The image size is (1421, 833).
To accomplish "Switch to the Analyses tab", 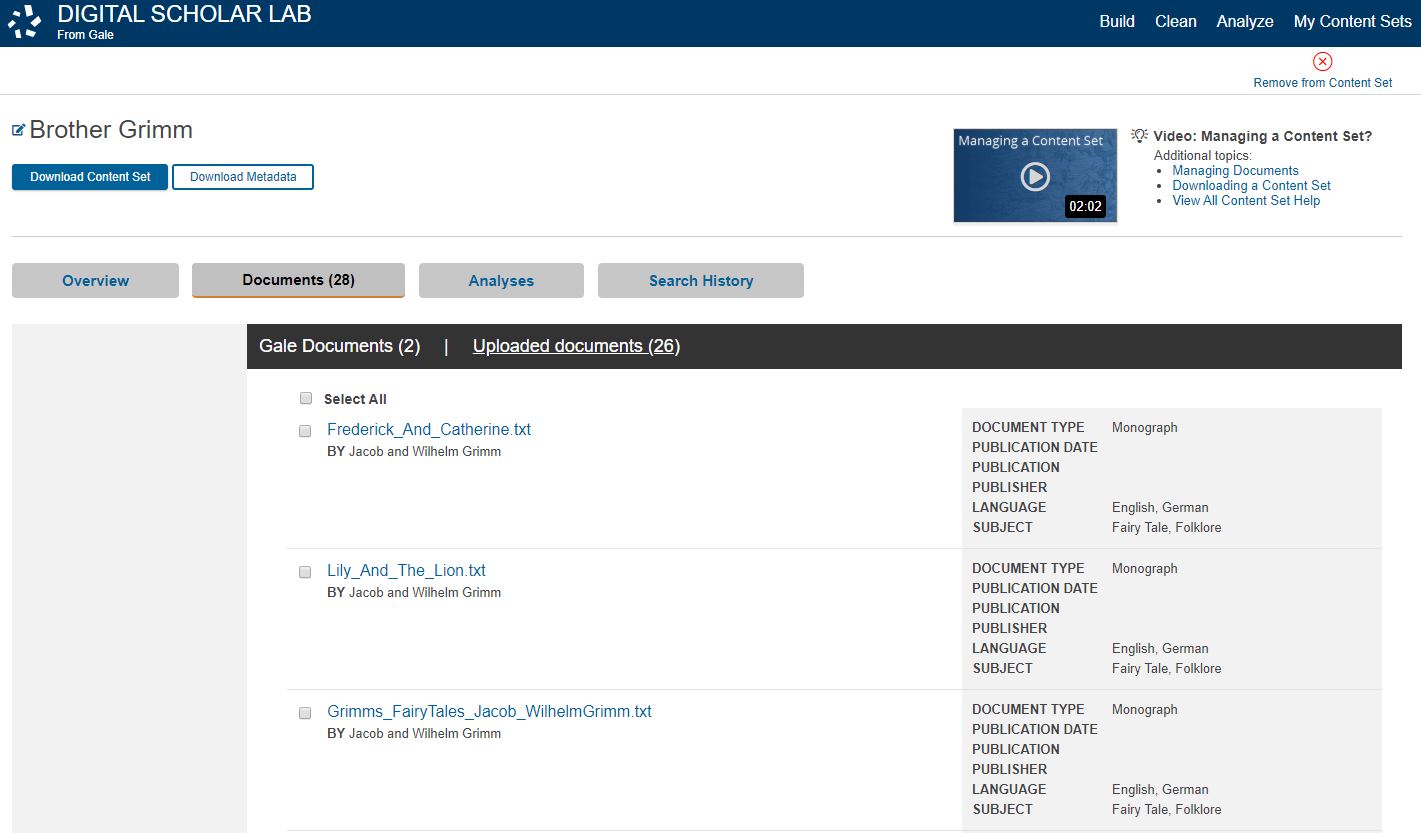I will point(501,280).
